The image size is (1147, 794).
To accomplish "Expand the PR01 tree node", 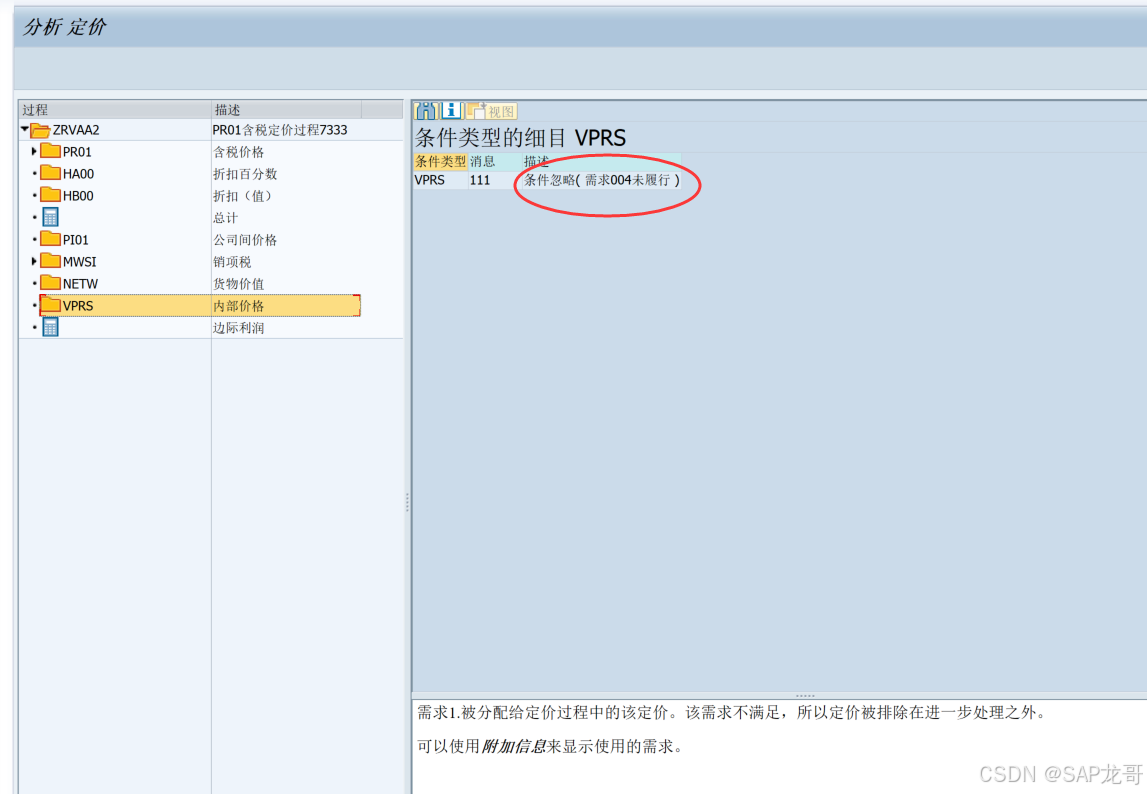I will click(x=31, y=151).
